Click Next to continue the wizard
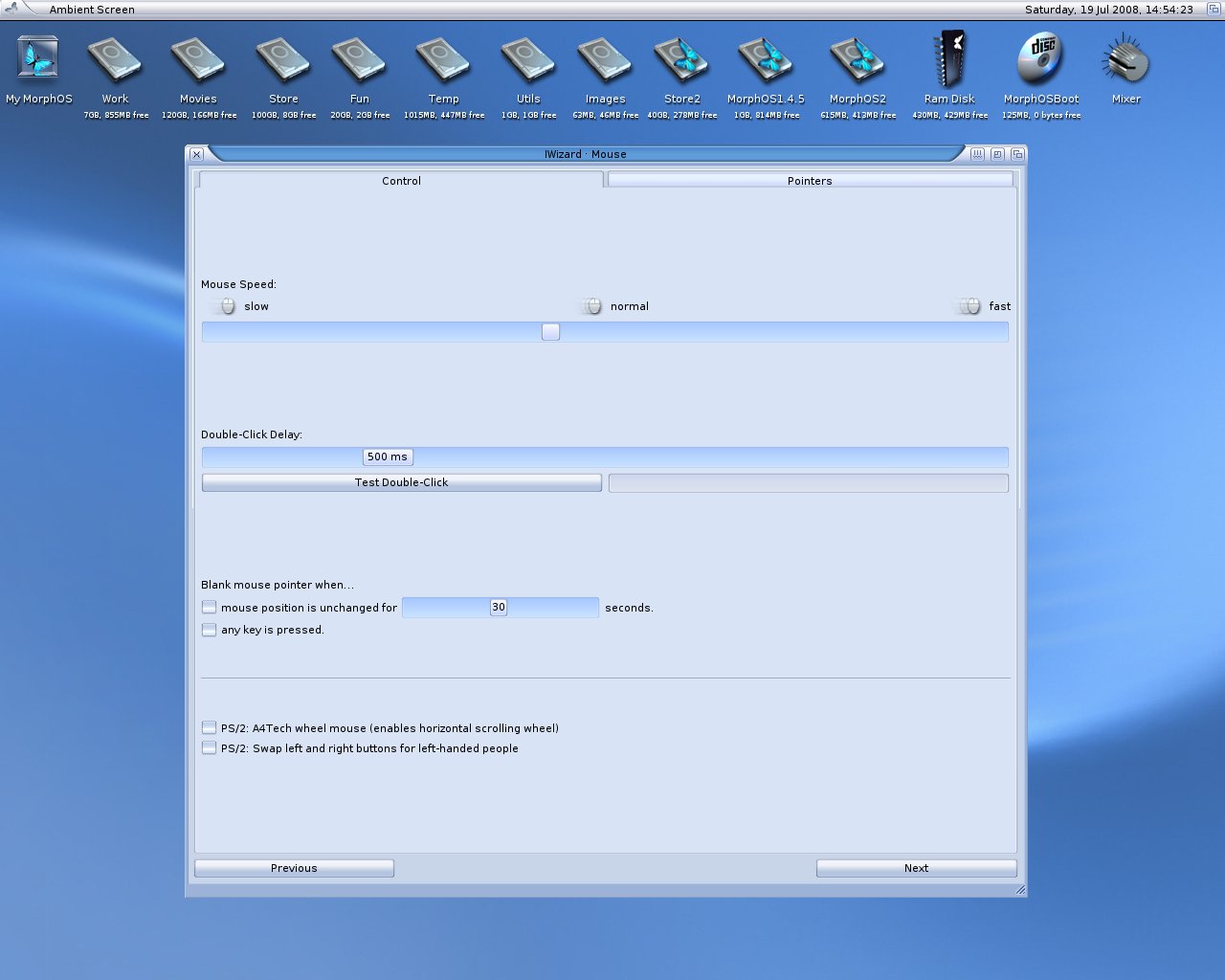This screenshot has height=980, width=1225. click(915, 868)
